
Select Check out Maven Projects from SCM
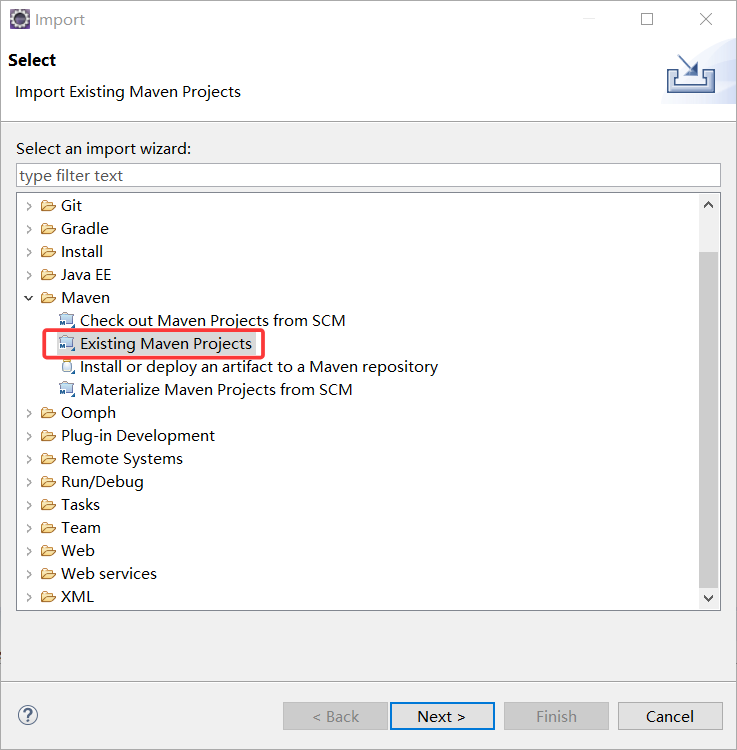click(212, 320)
